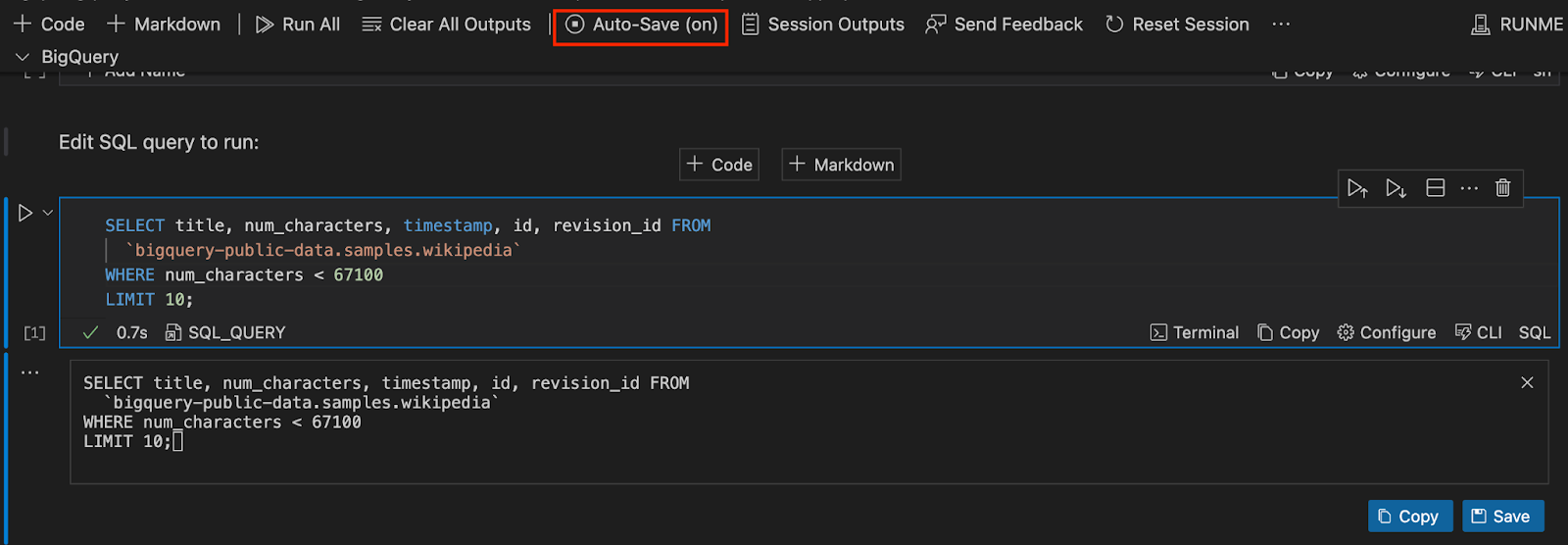The image size is (1568, 545).
Task: Expand run options chevron beside play
Action: (47, 213)
